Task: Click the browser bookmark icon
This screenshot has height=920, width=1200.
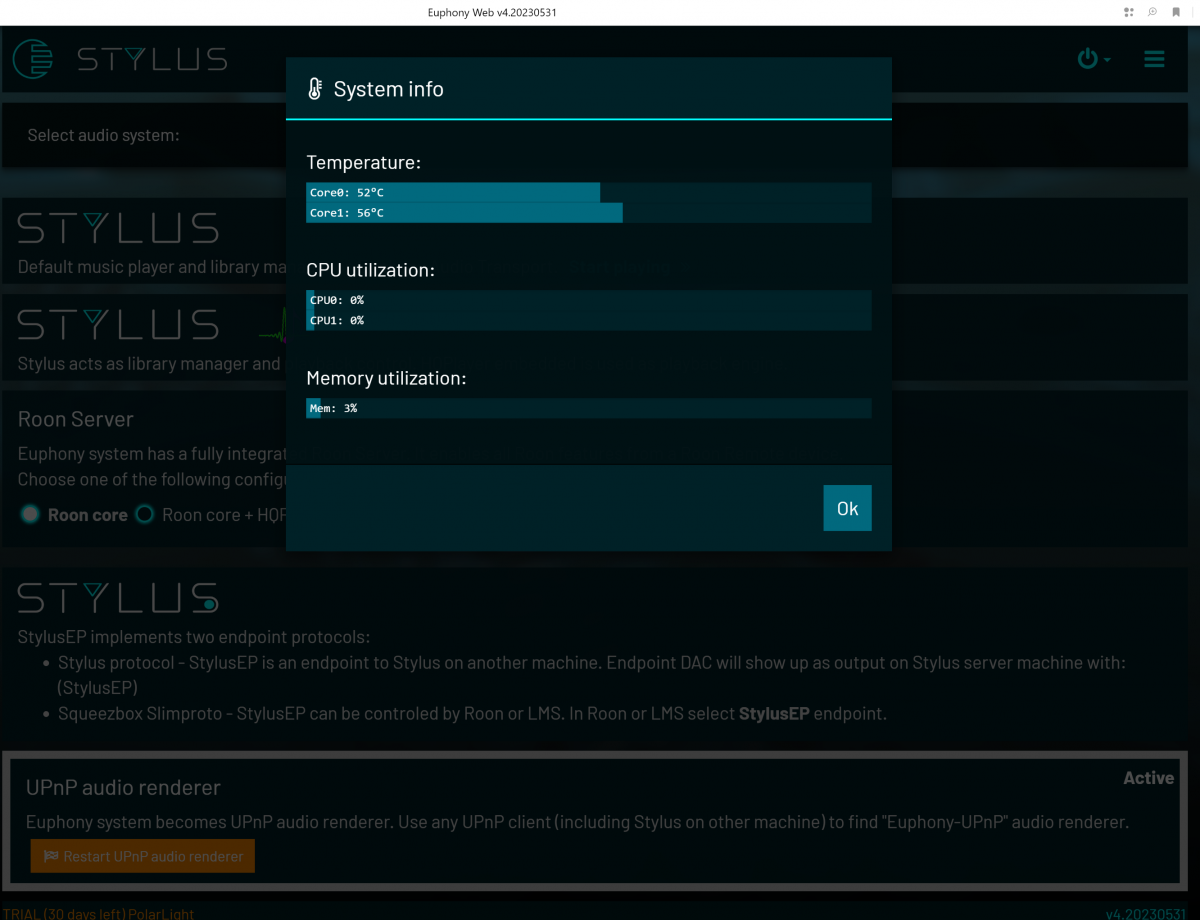Action: 1176,12
